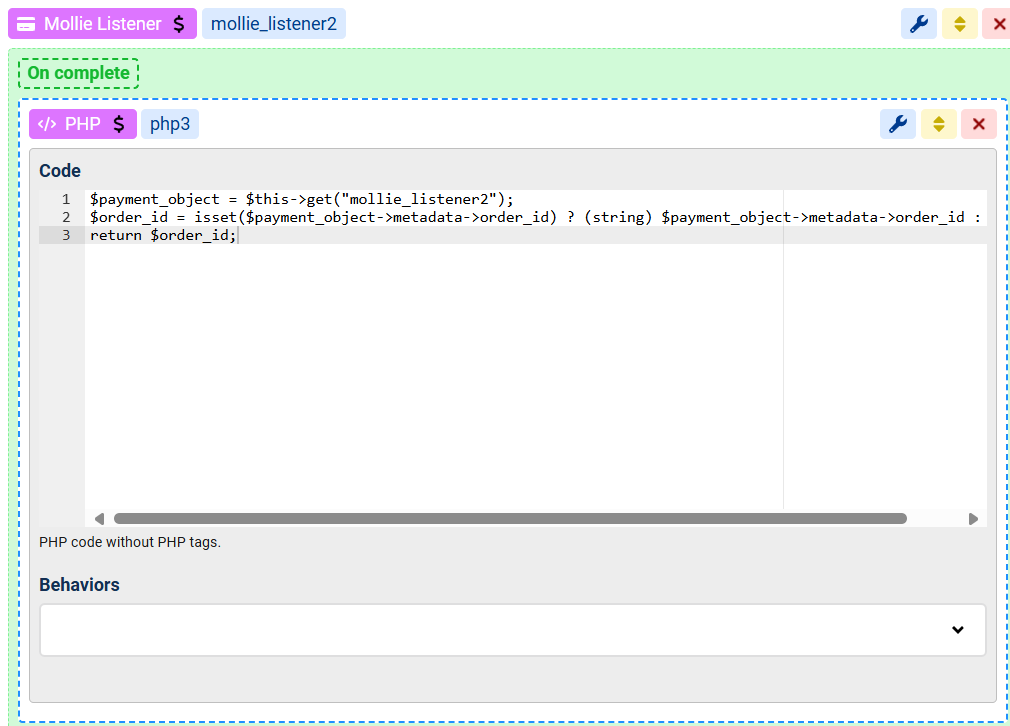Remove the Mollie Listener block
Viewport: 1010px width, 726px height.
(x=998, y=24)
